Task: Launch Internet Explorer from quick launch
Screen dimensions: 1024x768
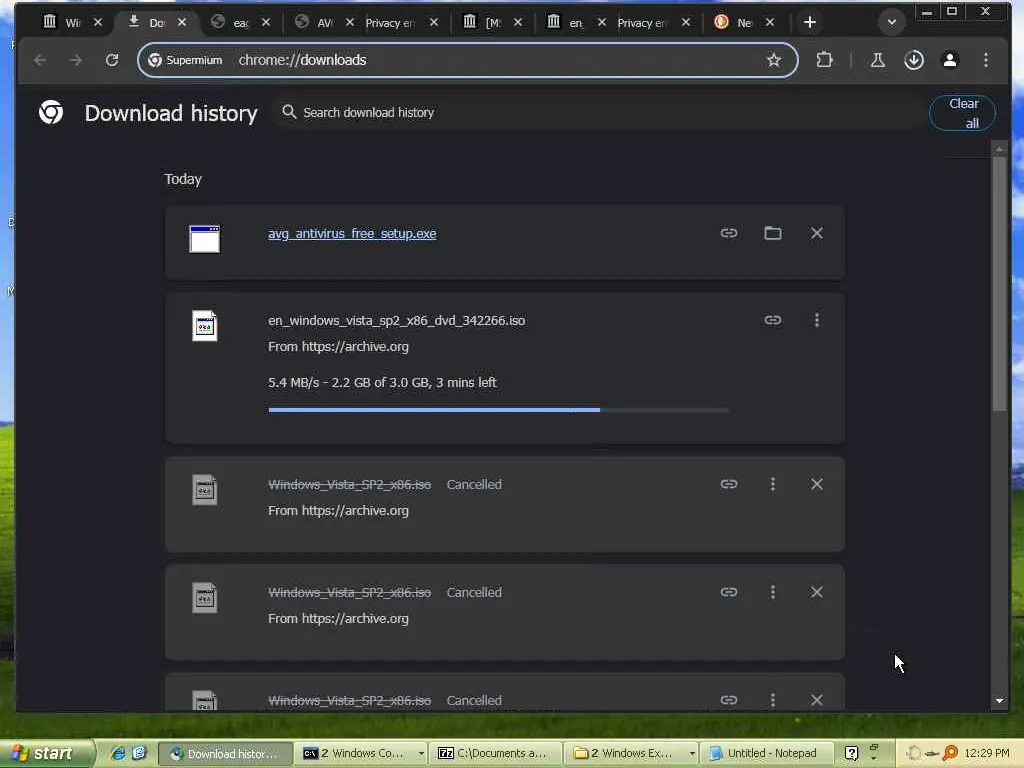Action: pyautogui.click(x=118, y=753)
